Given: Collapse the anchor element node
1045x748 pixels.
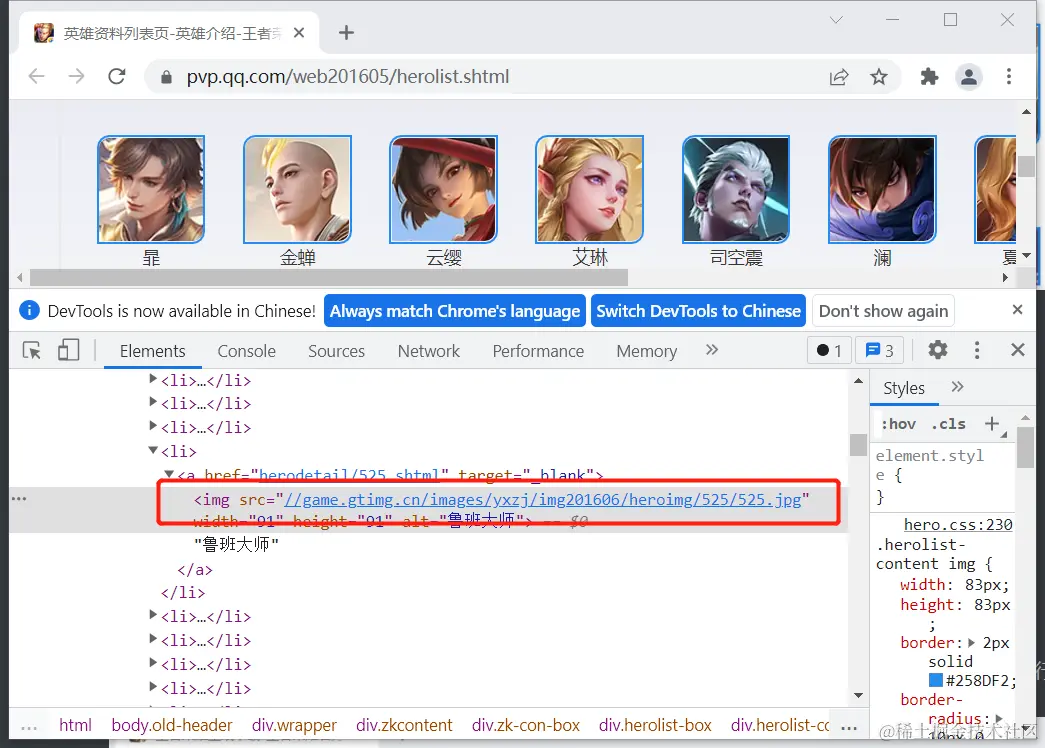Looking at the screenshot, I should click(169, 474).
